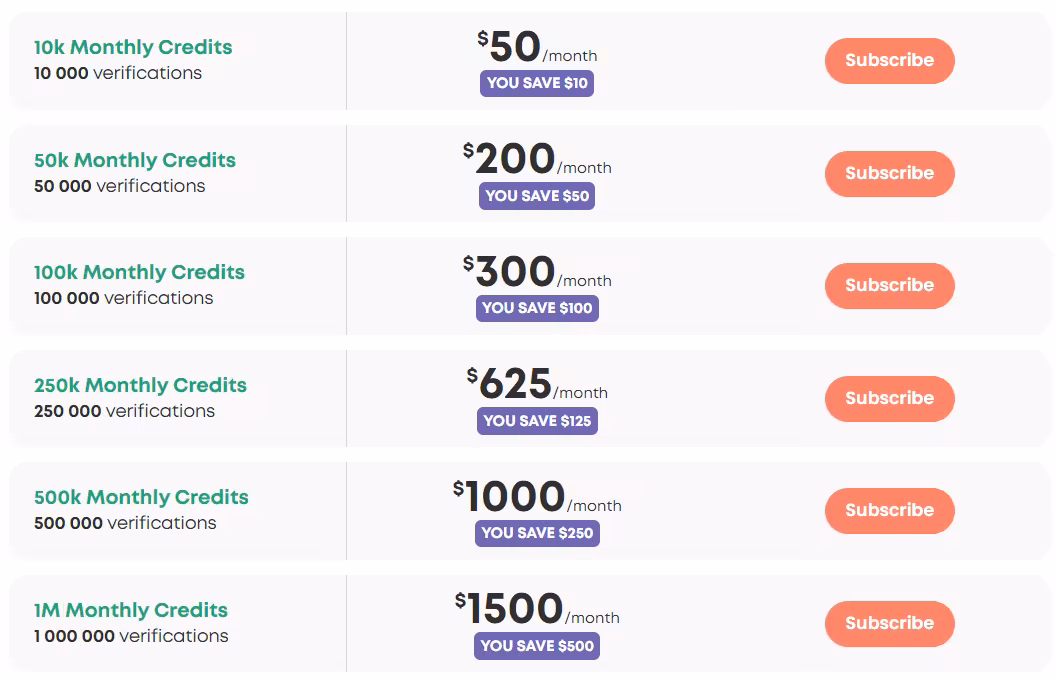This screenshot has width=1056, height=680.
Task: Click the "YOU SAVE $10" badge
Action: pyautogui.click(x=537, y=84)
